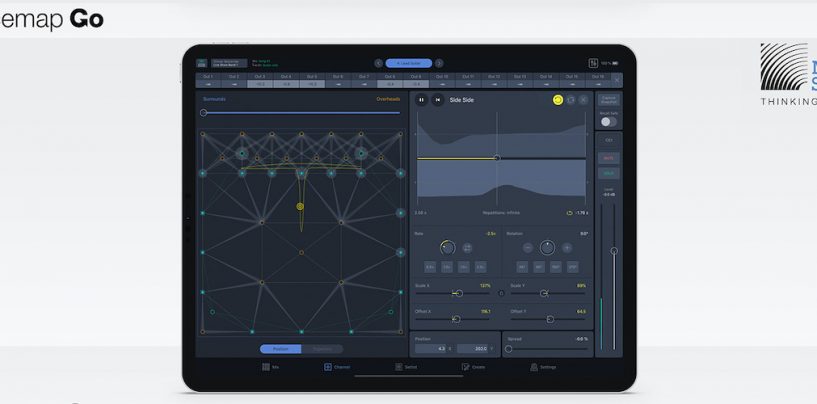Click the Out 8 output level cell

coord(390,80)
